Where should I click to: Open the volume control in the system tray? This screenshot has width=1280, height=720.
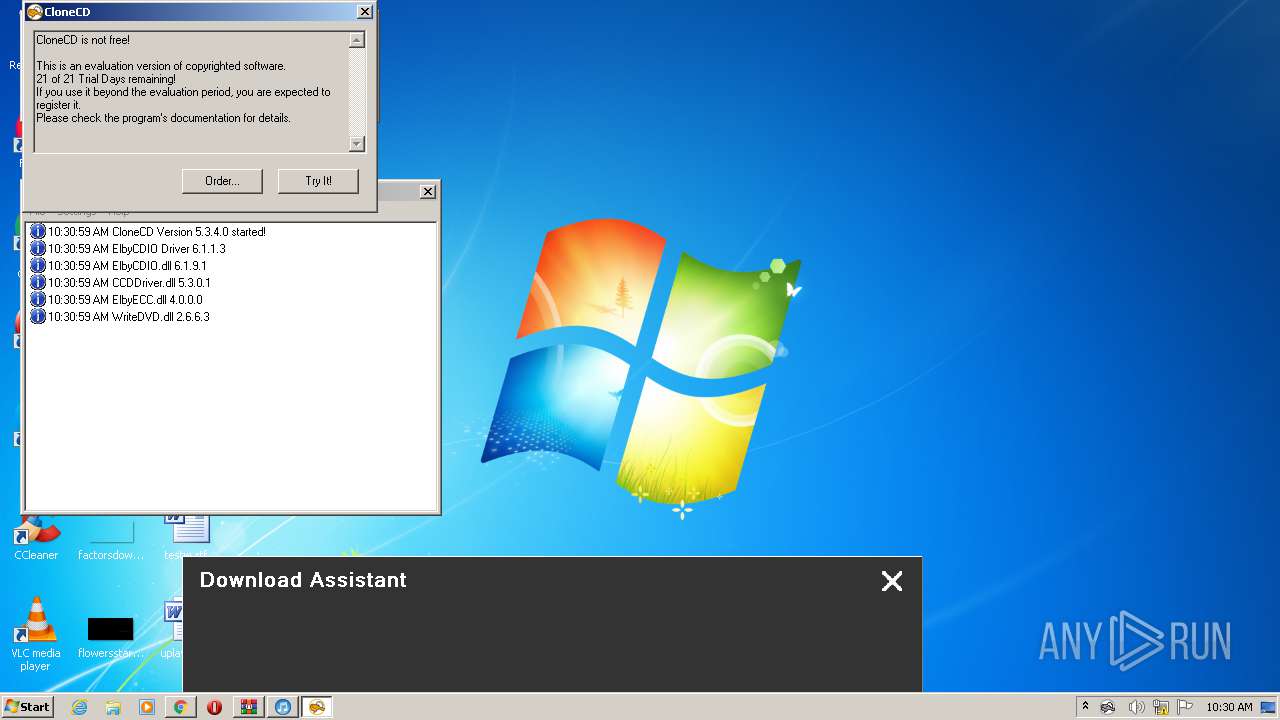click(x=1136, y=707)
